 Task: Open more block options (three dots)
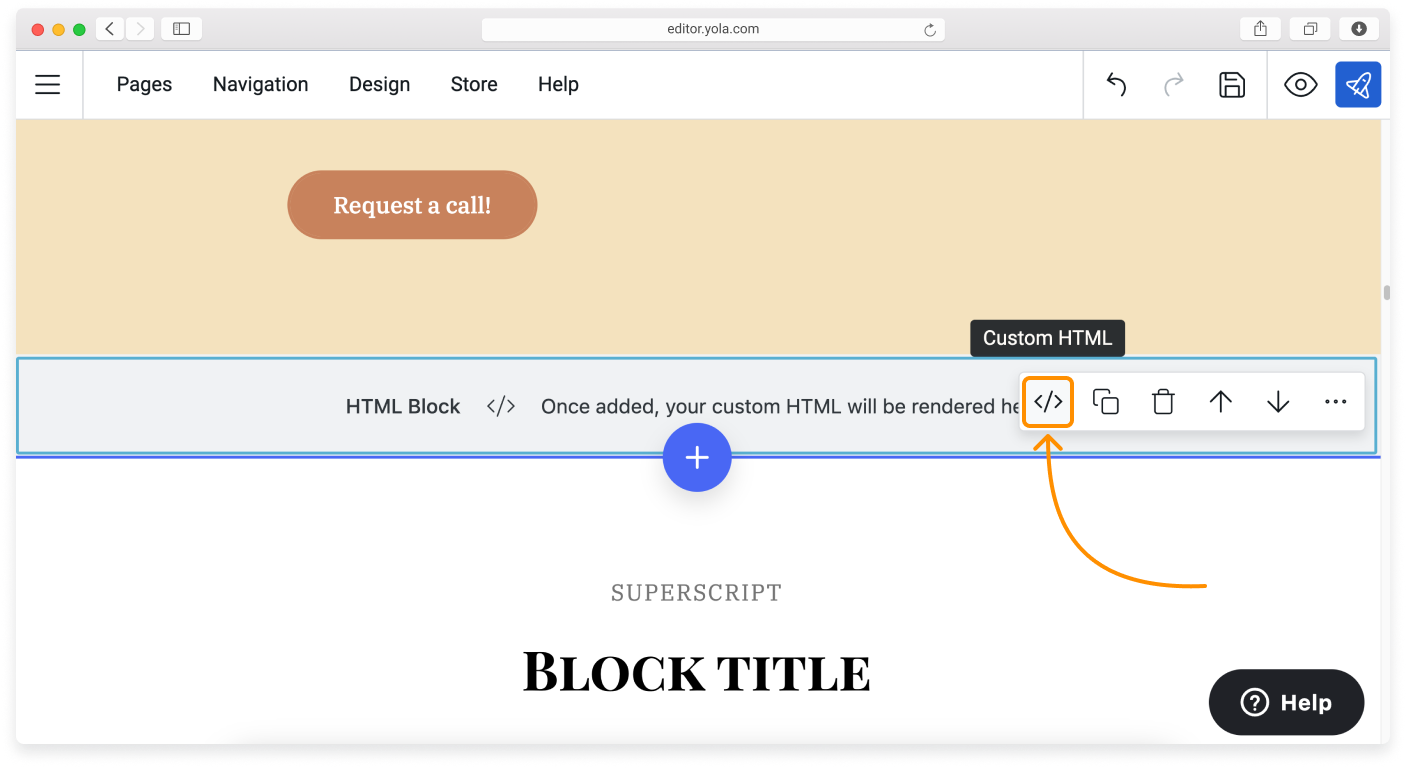pyautogui.click(x=1335, y=402)
